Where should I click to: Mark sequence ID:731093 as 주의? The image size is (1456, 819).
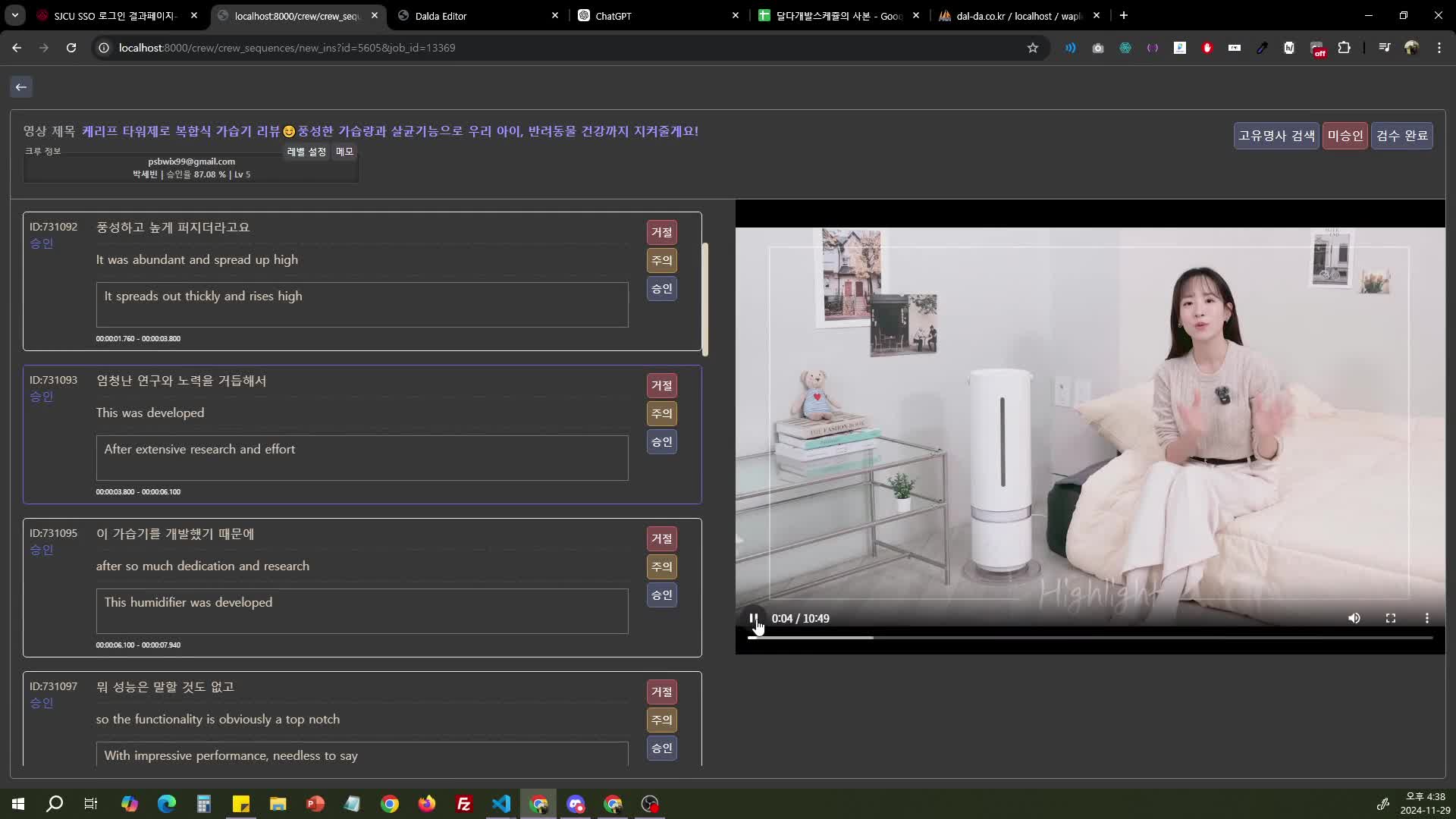(x=662, y=413)
